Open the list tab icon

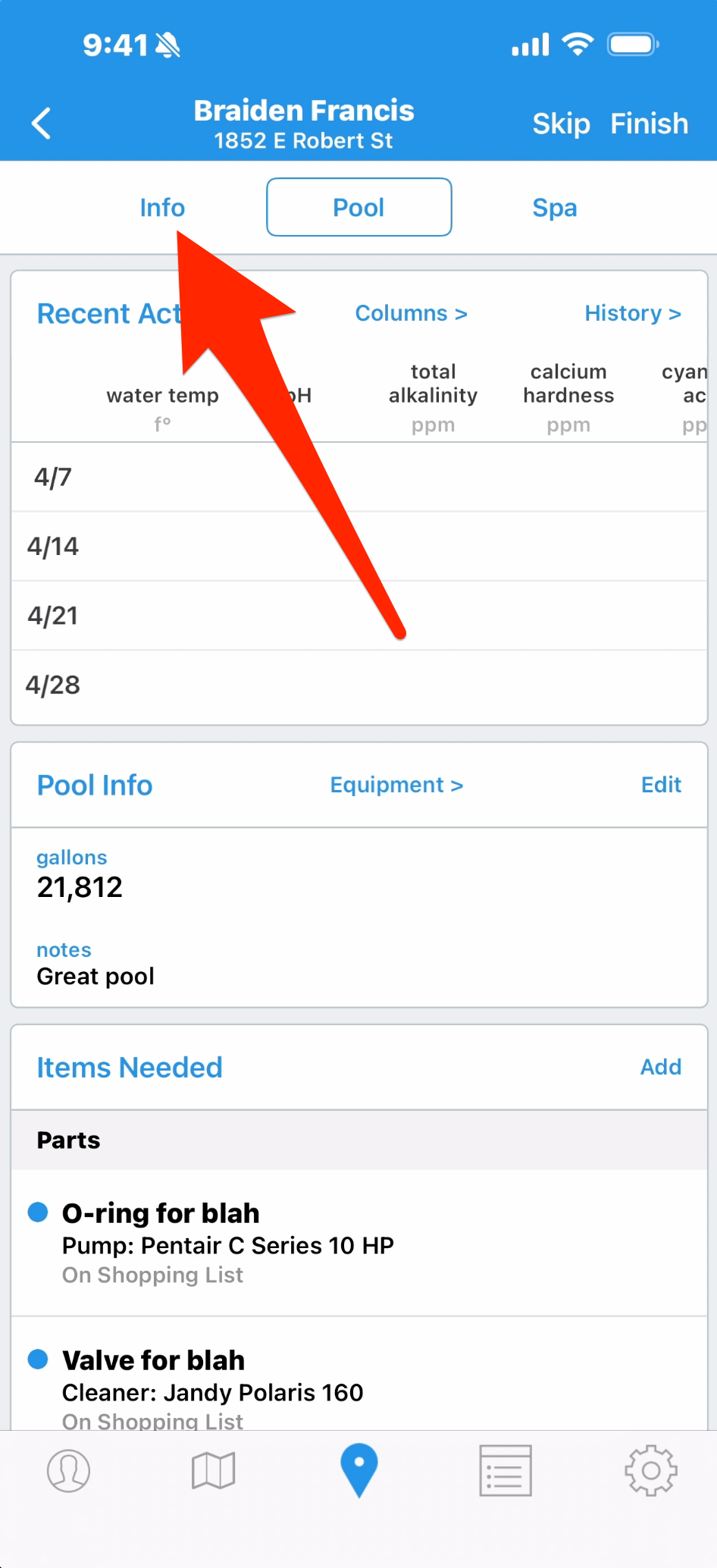[505, 1470]
